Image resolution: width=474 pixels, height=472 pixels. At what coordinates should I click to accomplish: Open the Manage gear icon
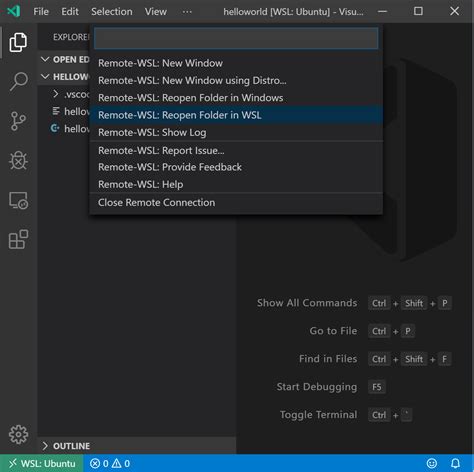(18, 434)
